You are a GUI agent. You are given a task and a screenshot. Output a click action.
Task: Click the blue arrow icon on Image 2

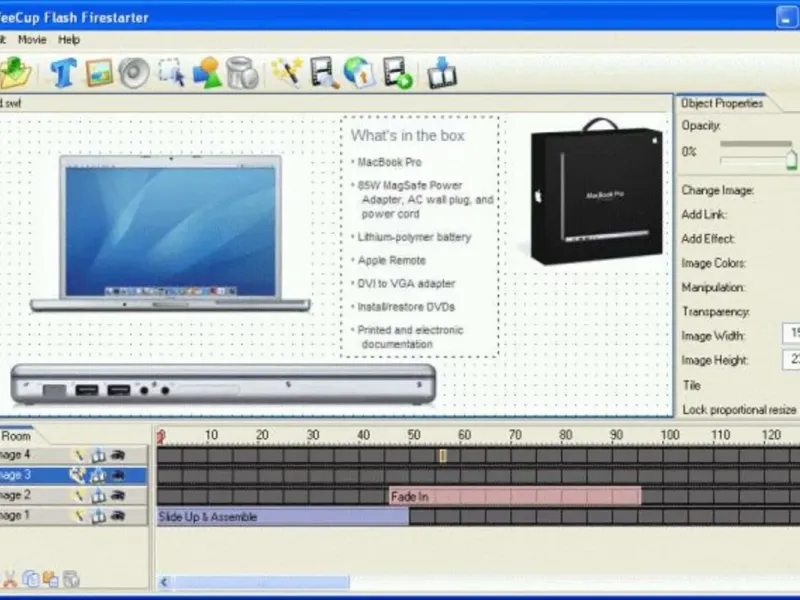click(x=98, y=495)
